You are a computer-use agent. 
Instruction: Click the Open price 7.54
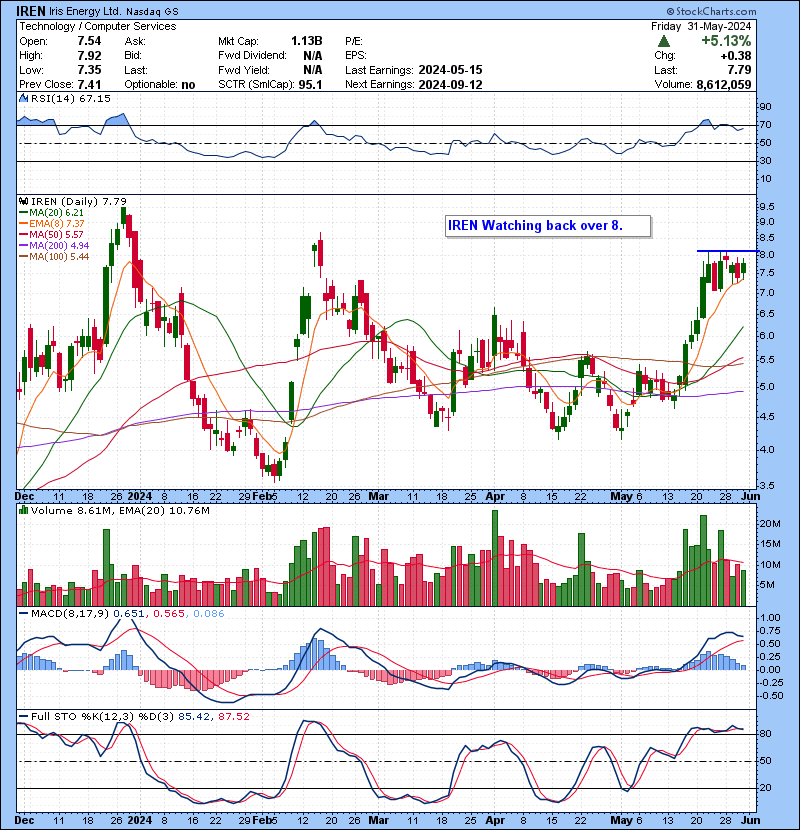89,41
